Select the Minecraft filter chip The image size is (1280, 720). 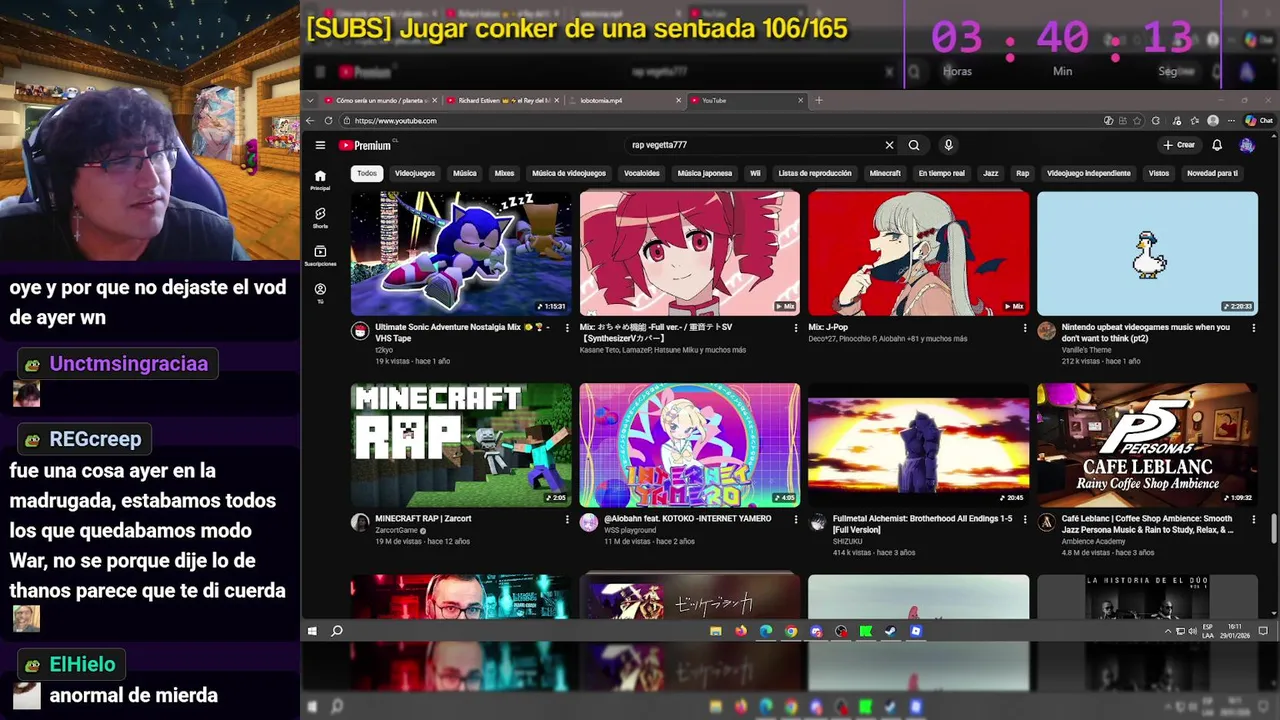[885, 173]
